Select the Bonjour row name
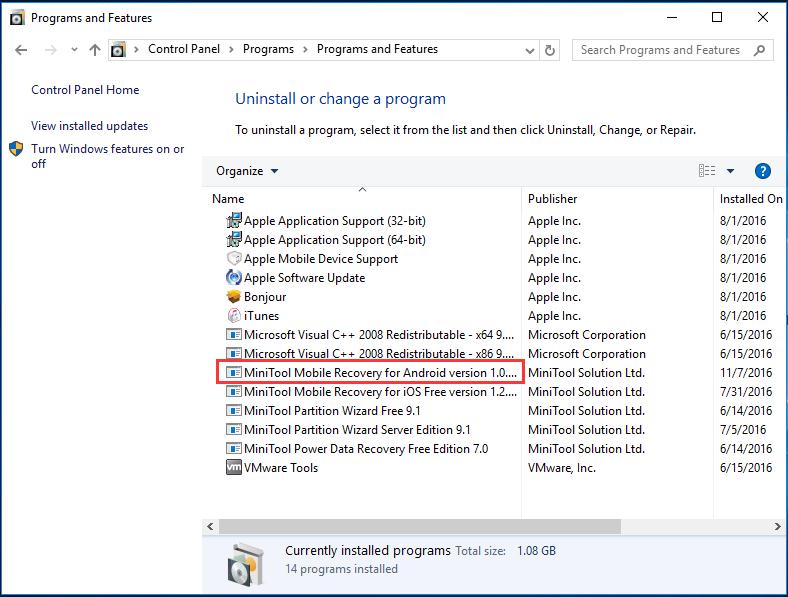 [265, 297]
